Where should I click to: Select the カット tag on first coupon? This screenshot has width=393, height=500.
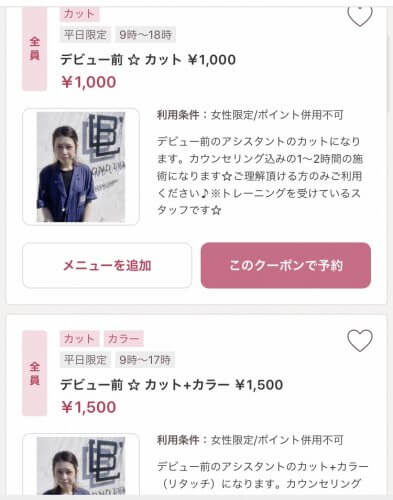[80, 14]
